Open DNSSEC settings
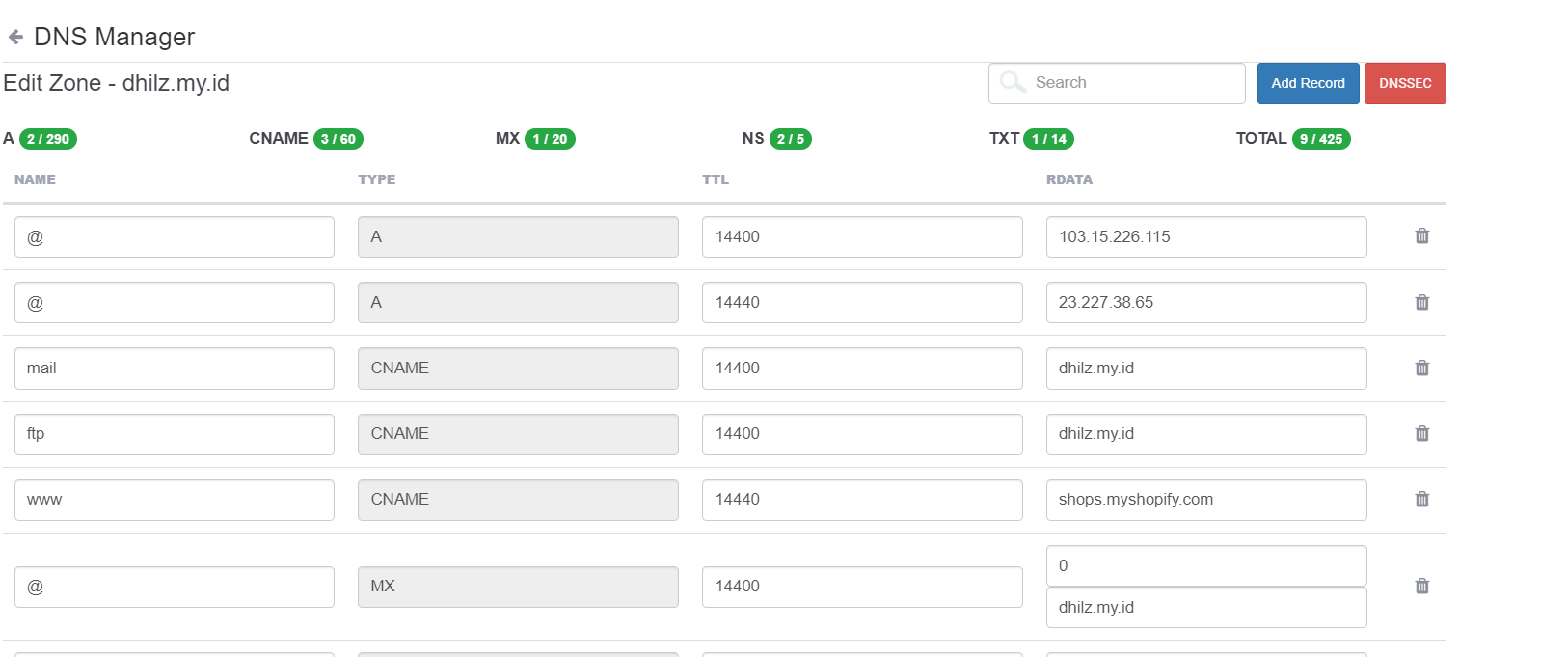 1405,83
